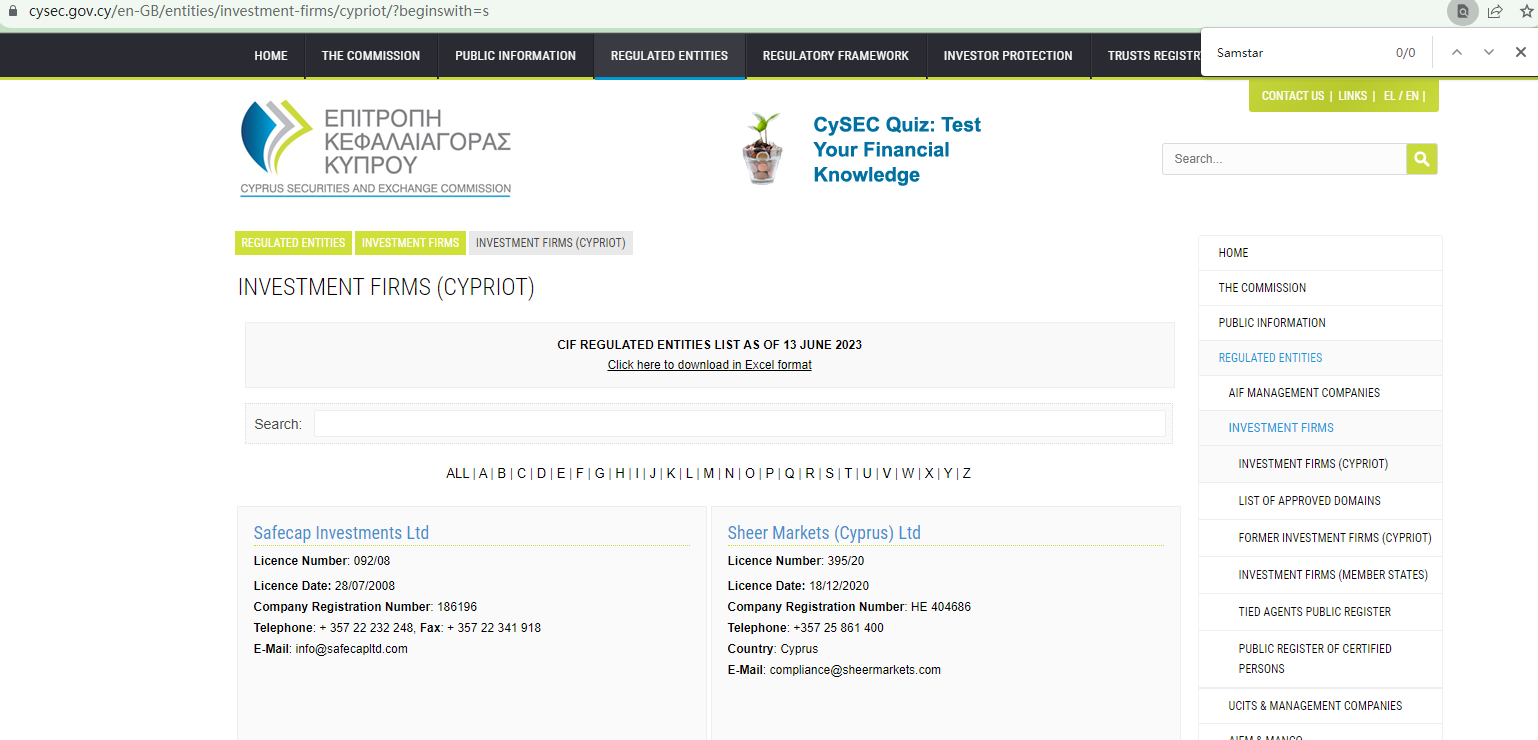
Task: Click the INVESTMENT FIRMS breadcrumb
Action: pos(410,243)
